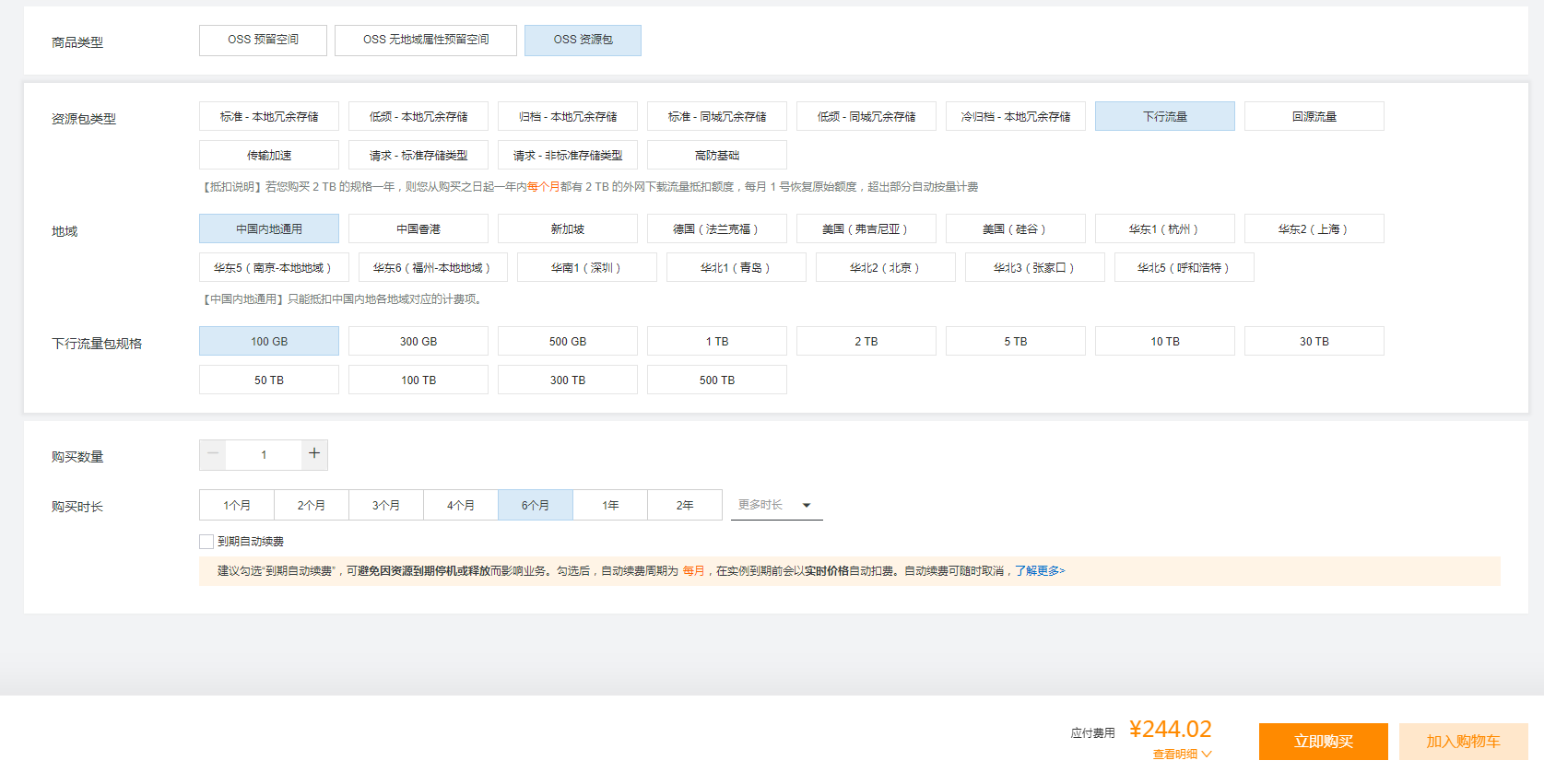
Task: Pick the 50 TB traffic package size
Action: coord(269,380)
